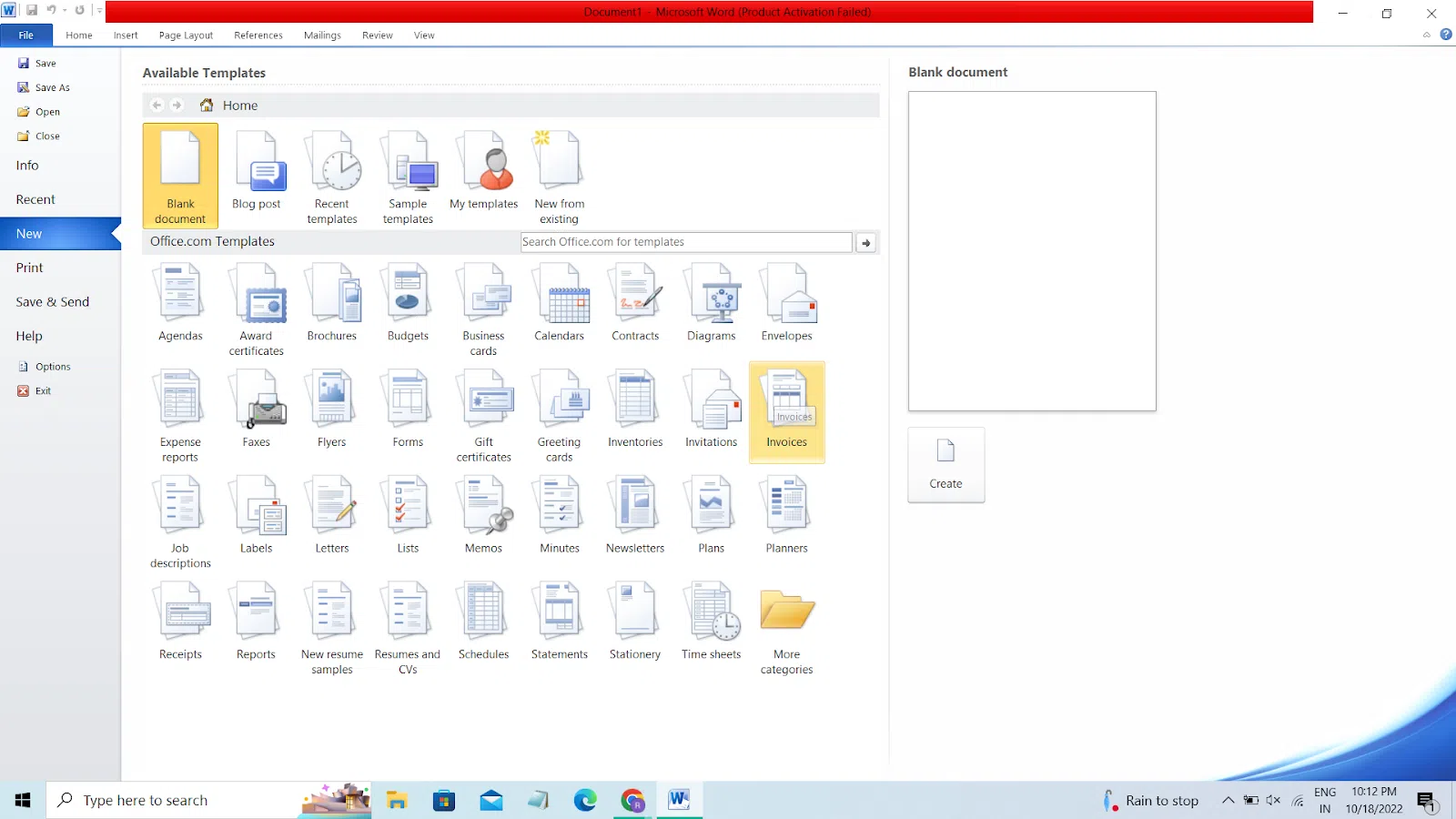Open the Memos template category

[483, 515]
